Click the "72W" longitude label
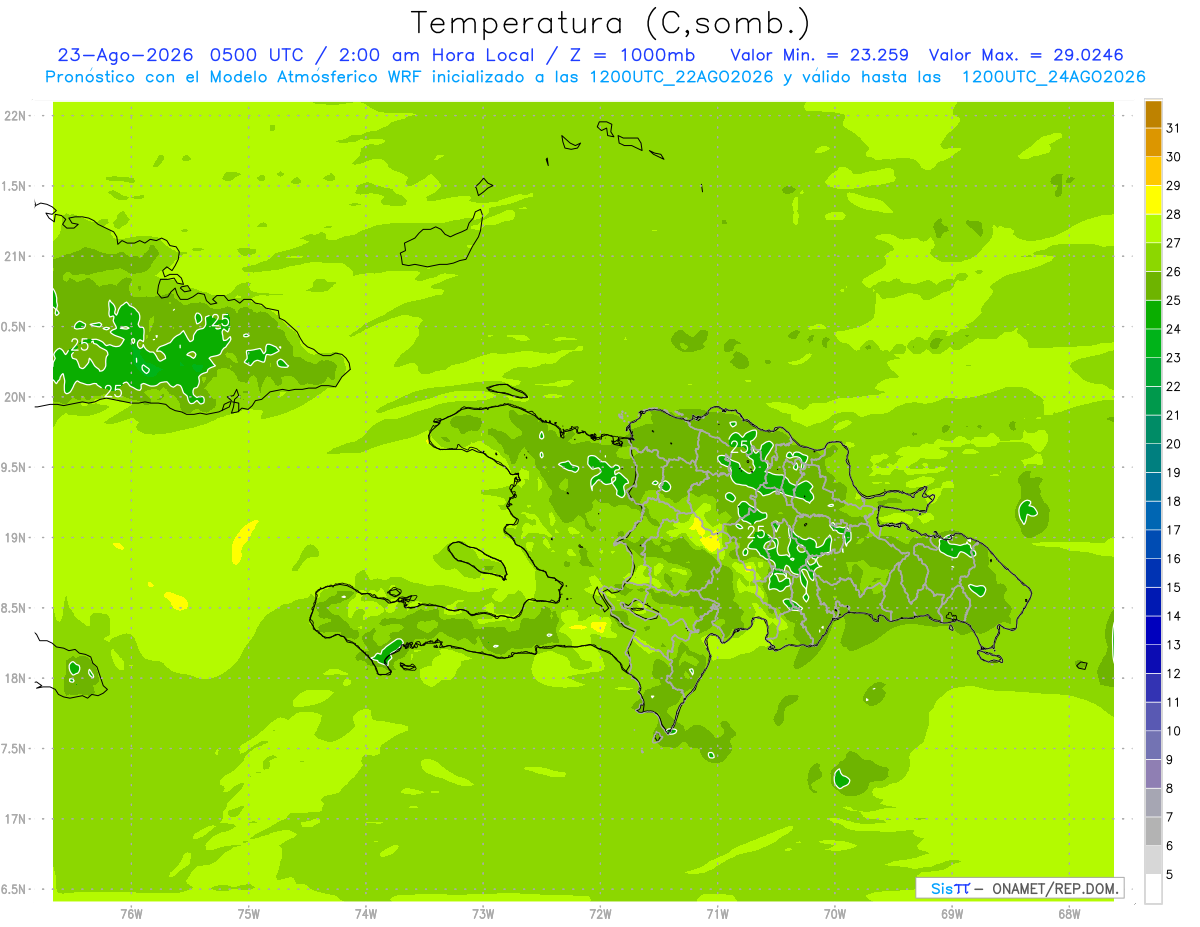Viewport: 1200px width, 927px height. coord(600,913)
